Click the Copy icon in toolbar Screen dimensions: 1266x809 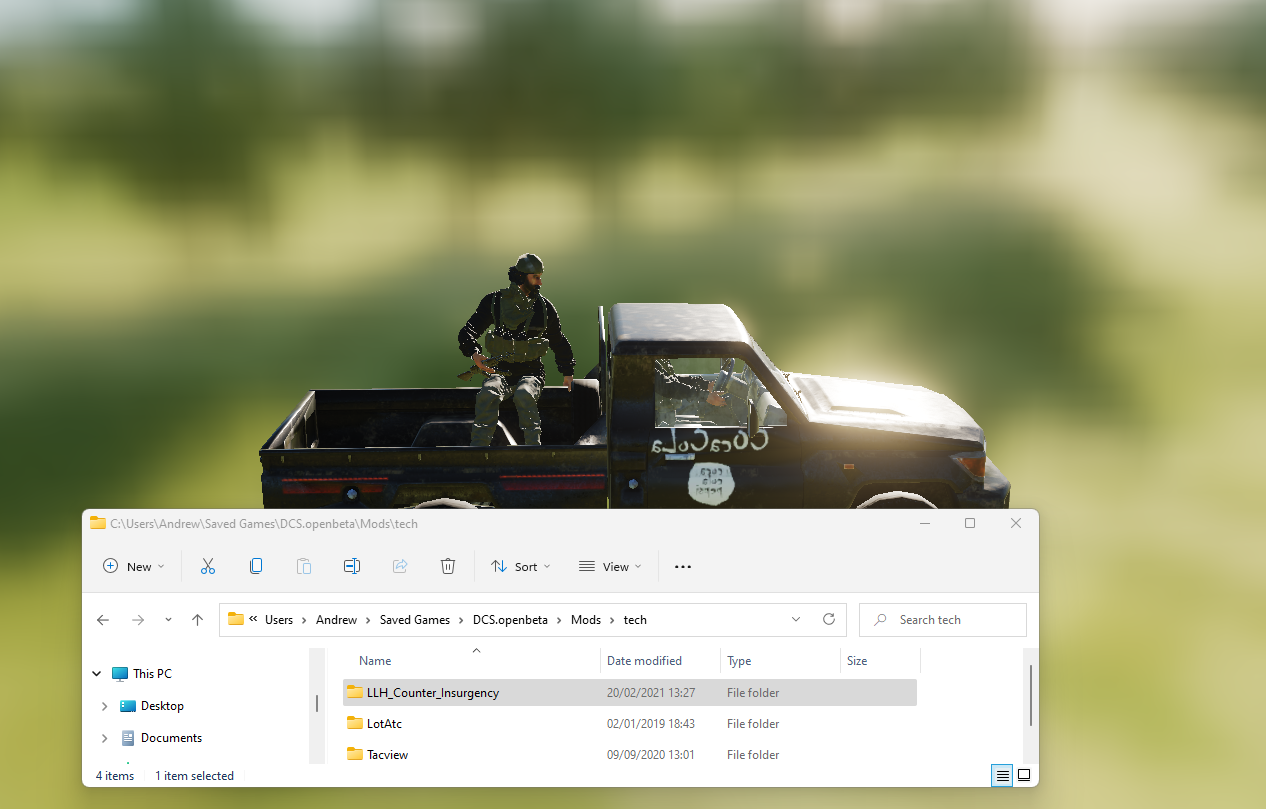pos(256,566)
